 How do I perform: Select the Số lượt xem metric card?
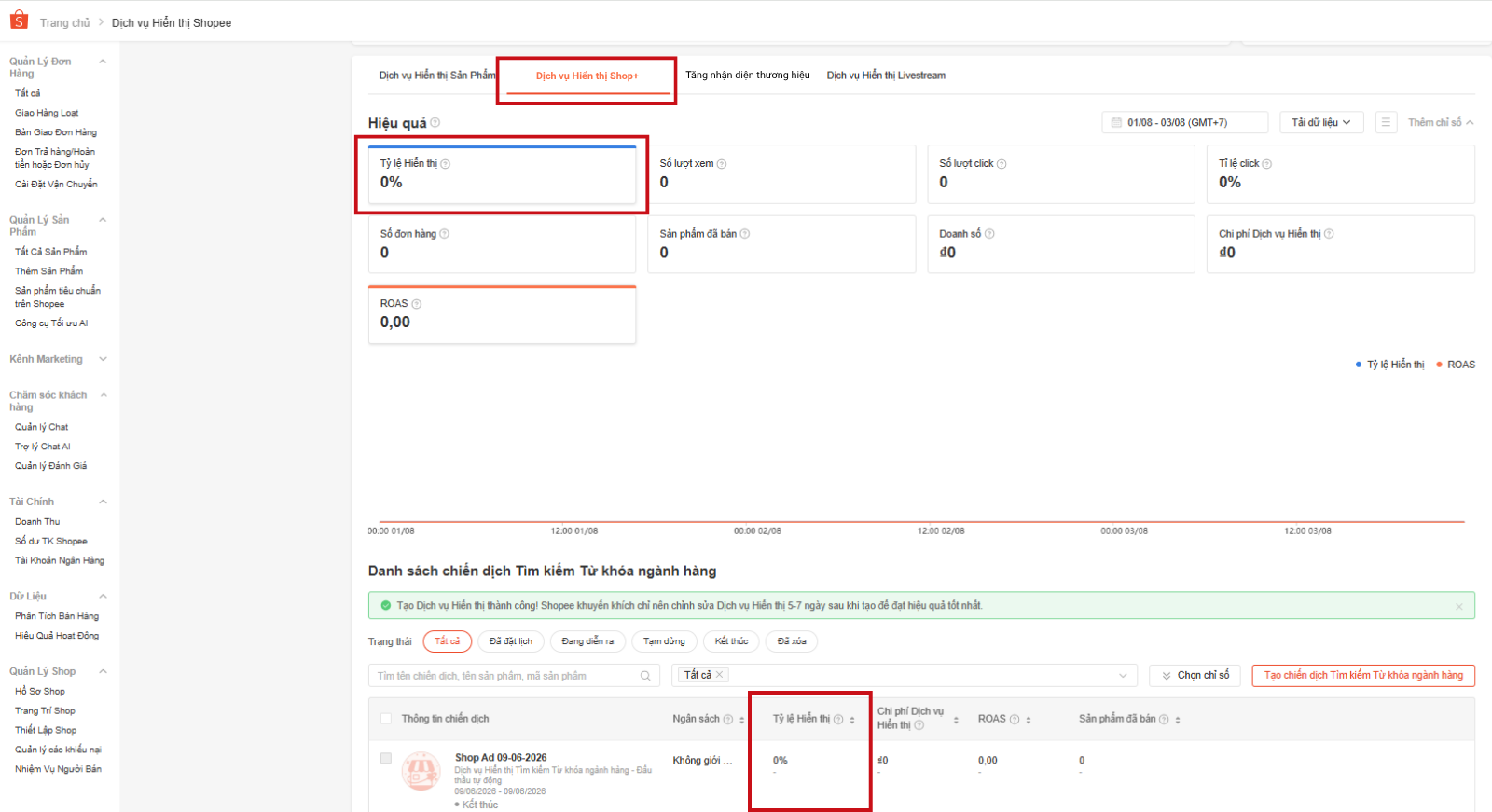[781, 174]
